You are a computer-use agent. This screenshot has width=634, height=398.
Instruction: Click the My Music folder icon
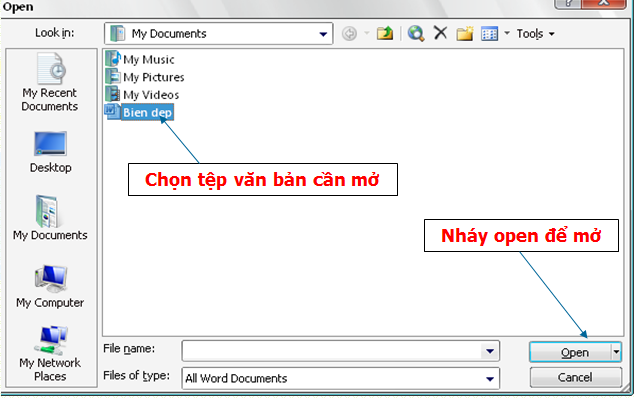tap(113, 59)
